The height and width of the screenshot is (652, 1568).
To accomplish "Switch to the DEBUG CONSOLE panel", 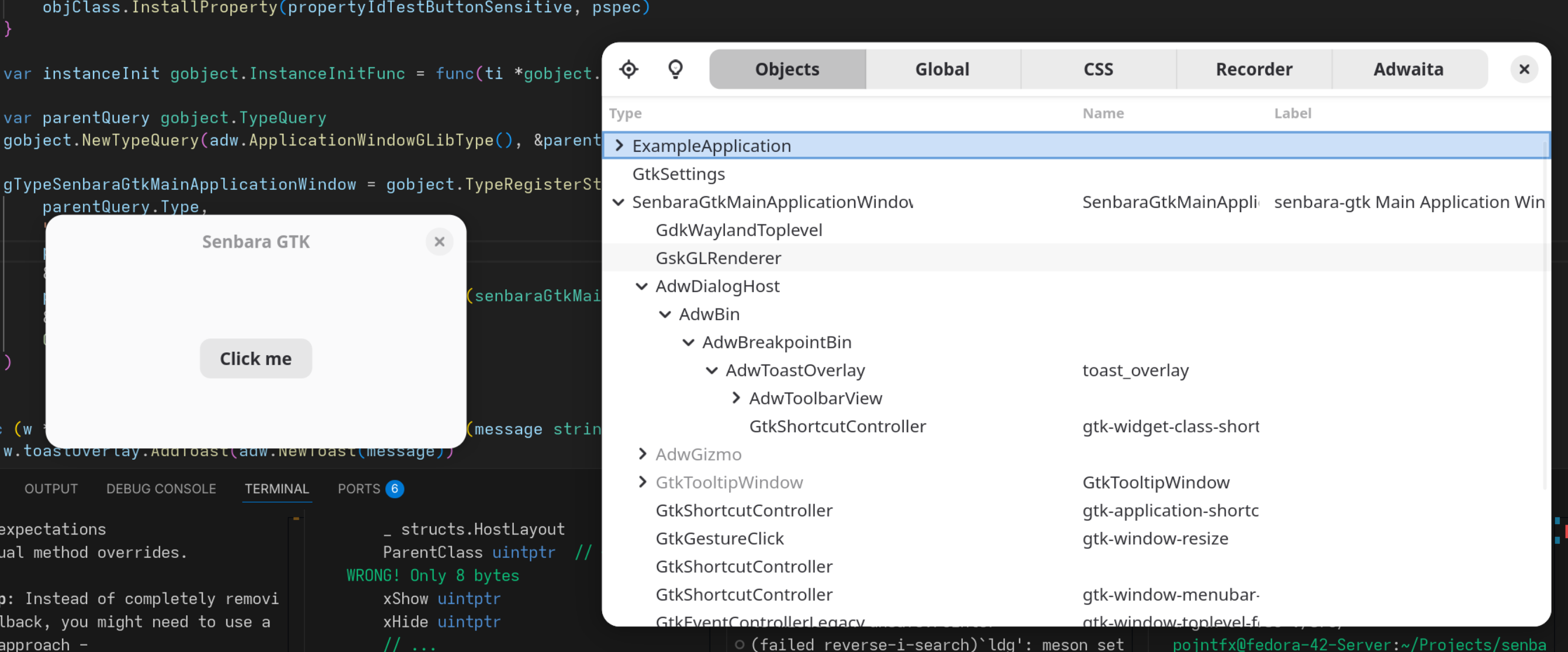I will 161,488.
